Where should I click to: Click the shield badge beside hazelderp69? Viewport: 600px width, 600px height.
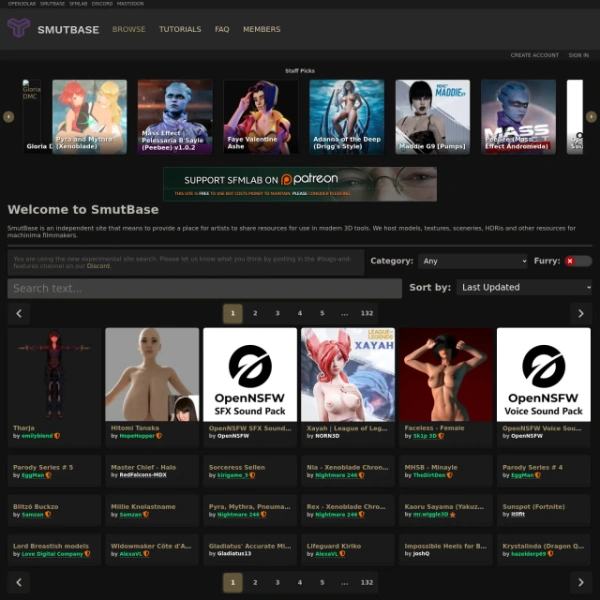pyautogui.click(x=550, y=554)
